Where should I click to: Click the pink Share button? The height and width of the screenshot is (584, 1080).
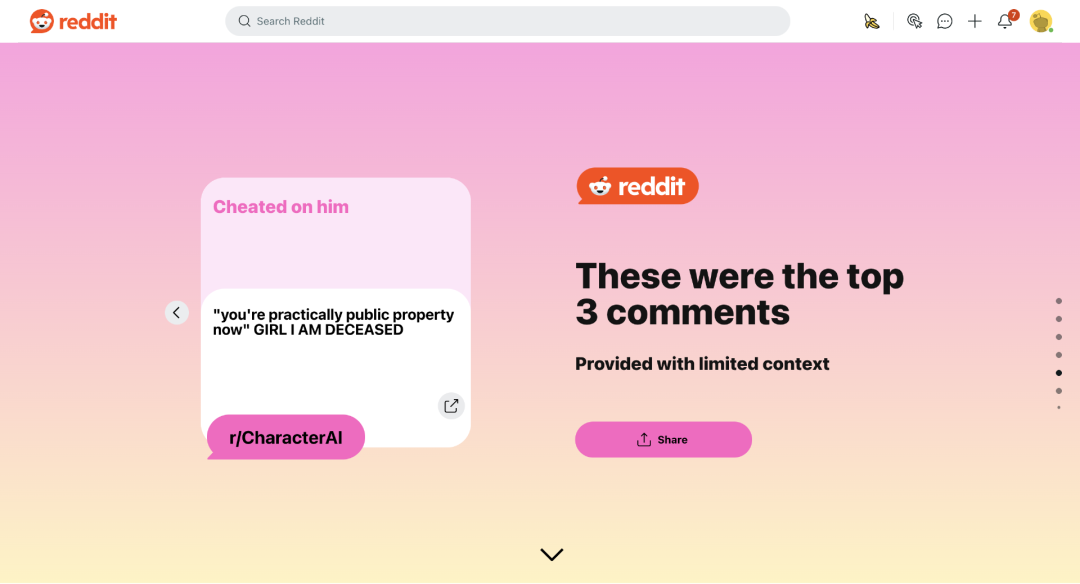click(663, 439)
